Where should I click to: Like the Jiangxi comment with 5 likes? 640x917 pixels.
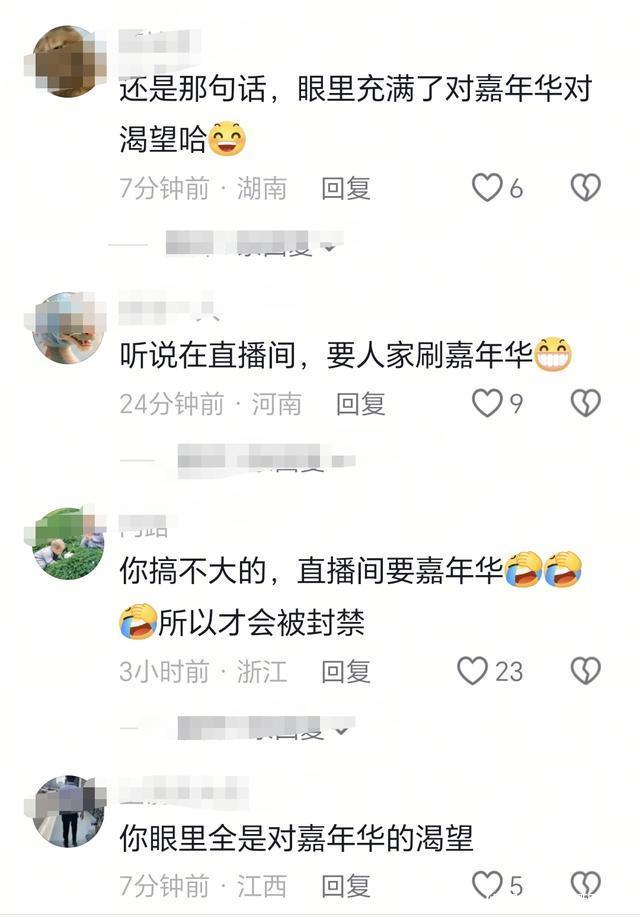click(487, 885)
